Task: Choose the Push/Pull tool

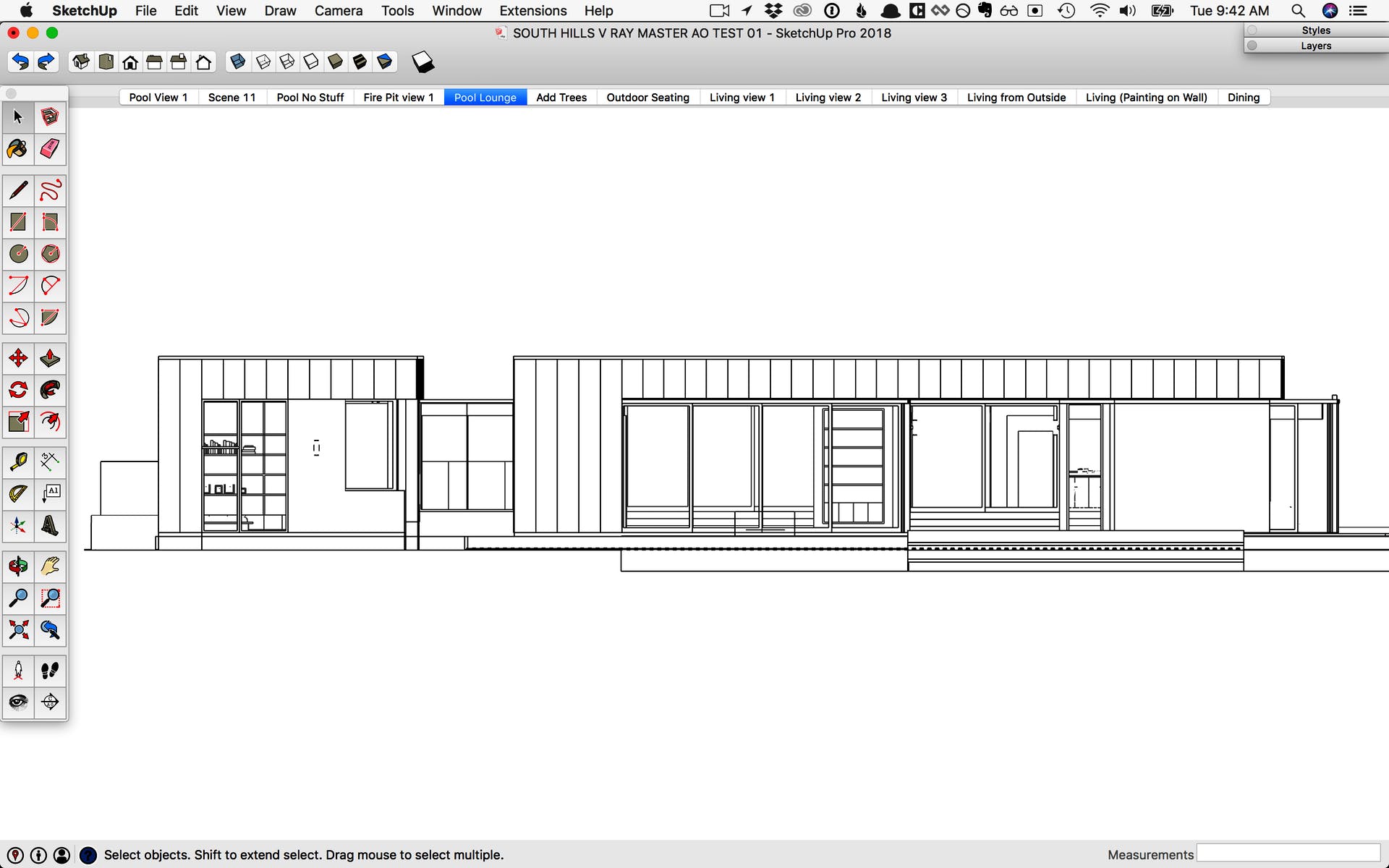Action: point(50,358)
